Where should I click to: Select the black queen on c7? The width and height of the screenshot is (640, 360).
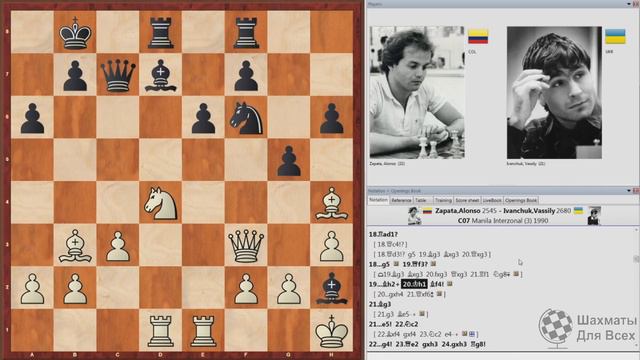[118, 75]
